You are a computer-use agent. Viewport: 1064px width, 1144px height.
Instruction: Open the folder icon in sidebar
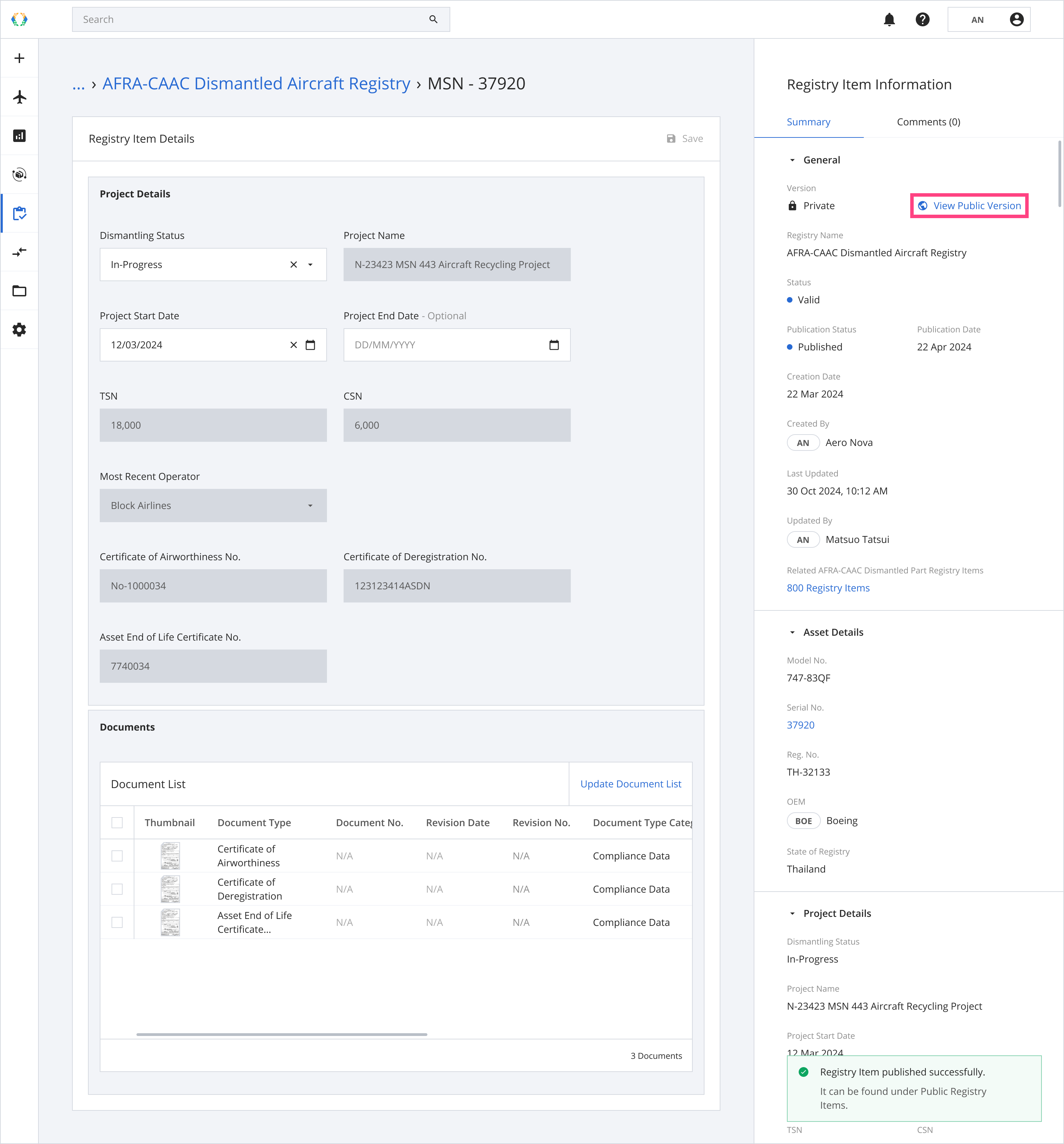(20, 291)
